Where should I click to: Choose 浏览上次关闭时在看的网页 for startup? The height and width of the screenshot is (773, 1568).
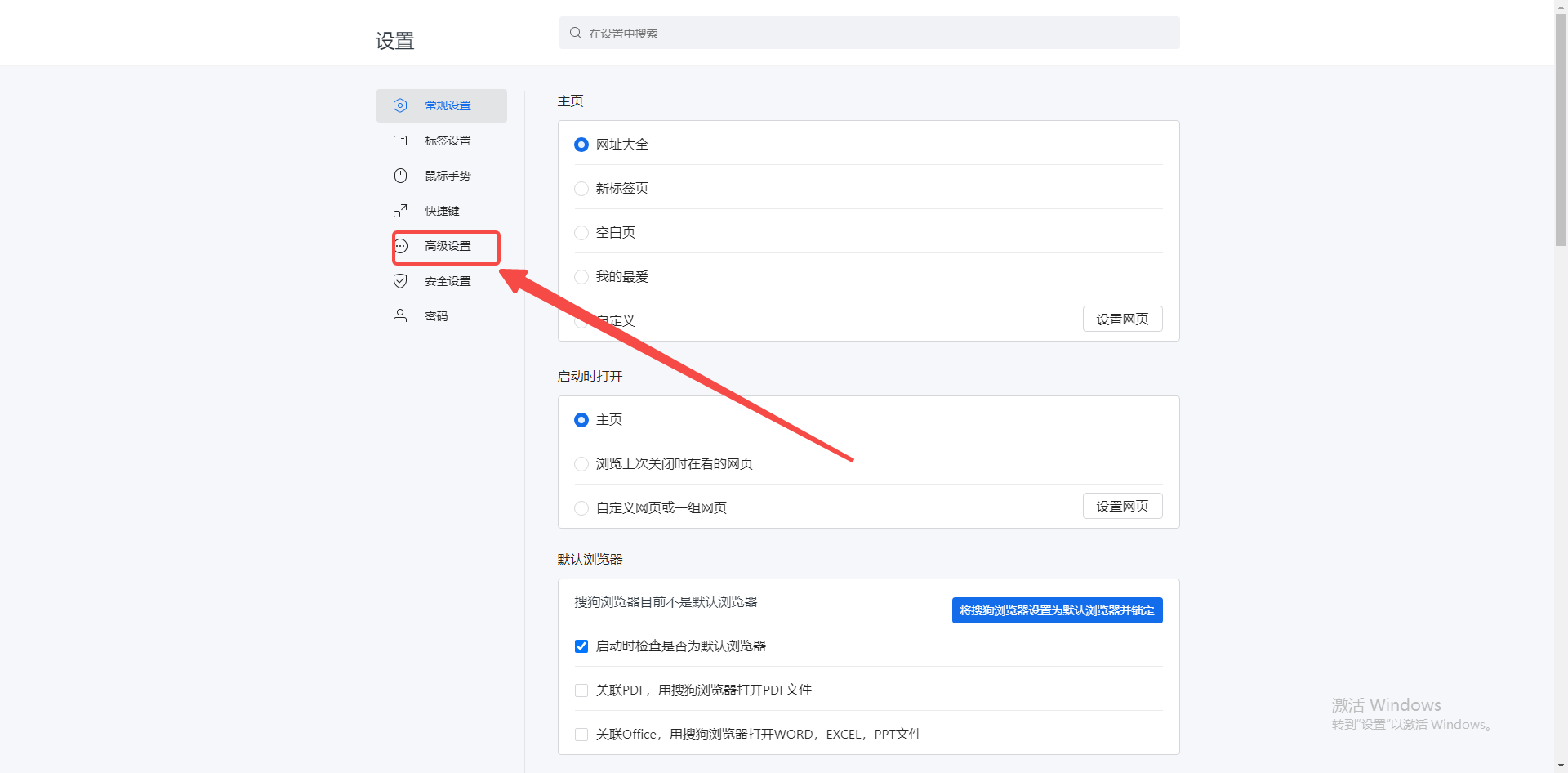coord(581,464)
